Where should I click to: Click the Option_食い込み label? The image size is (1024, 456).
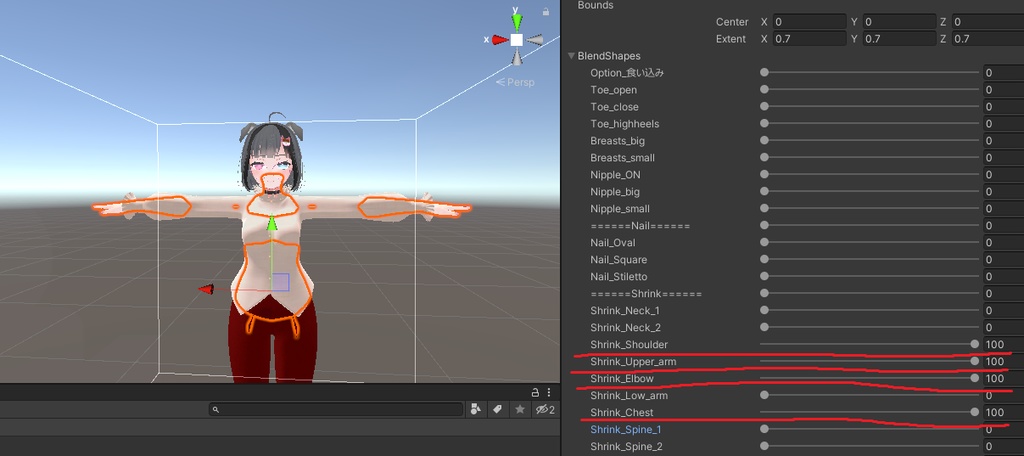[x=627, y=73]
